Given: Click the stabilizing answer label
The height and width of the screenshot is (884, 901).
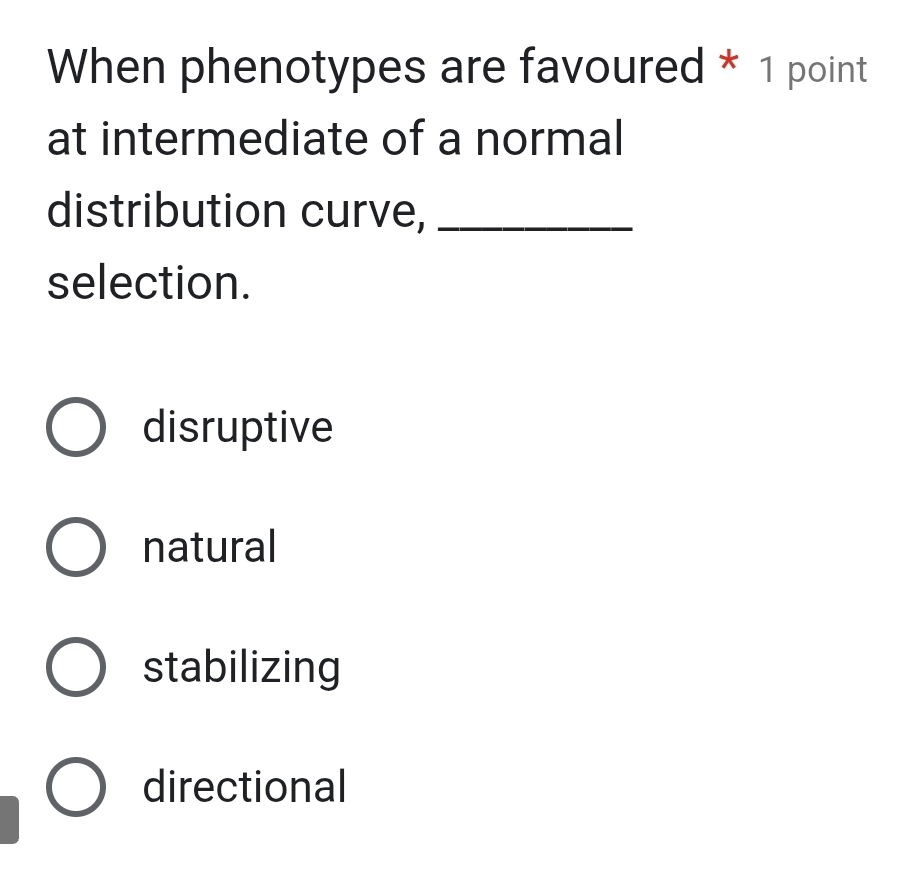Looking at the screenshot, I should pos(241,667).
